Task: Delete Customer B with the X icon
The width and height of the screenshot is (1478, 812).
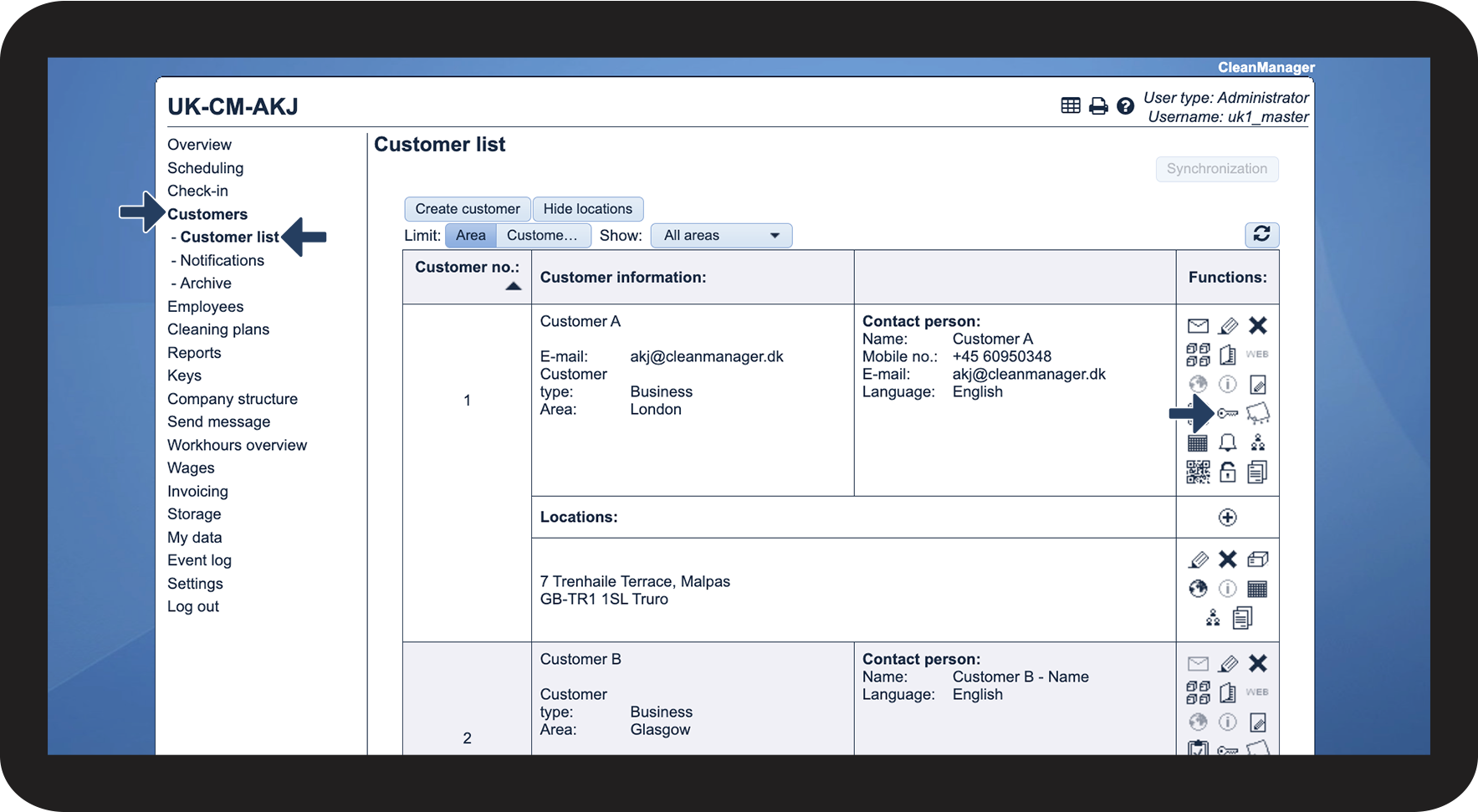Action: [x=1257, y=663]
